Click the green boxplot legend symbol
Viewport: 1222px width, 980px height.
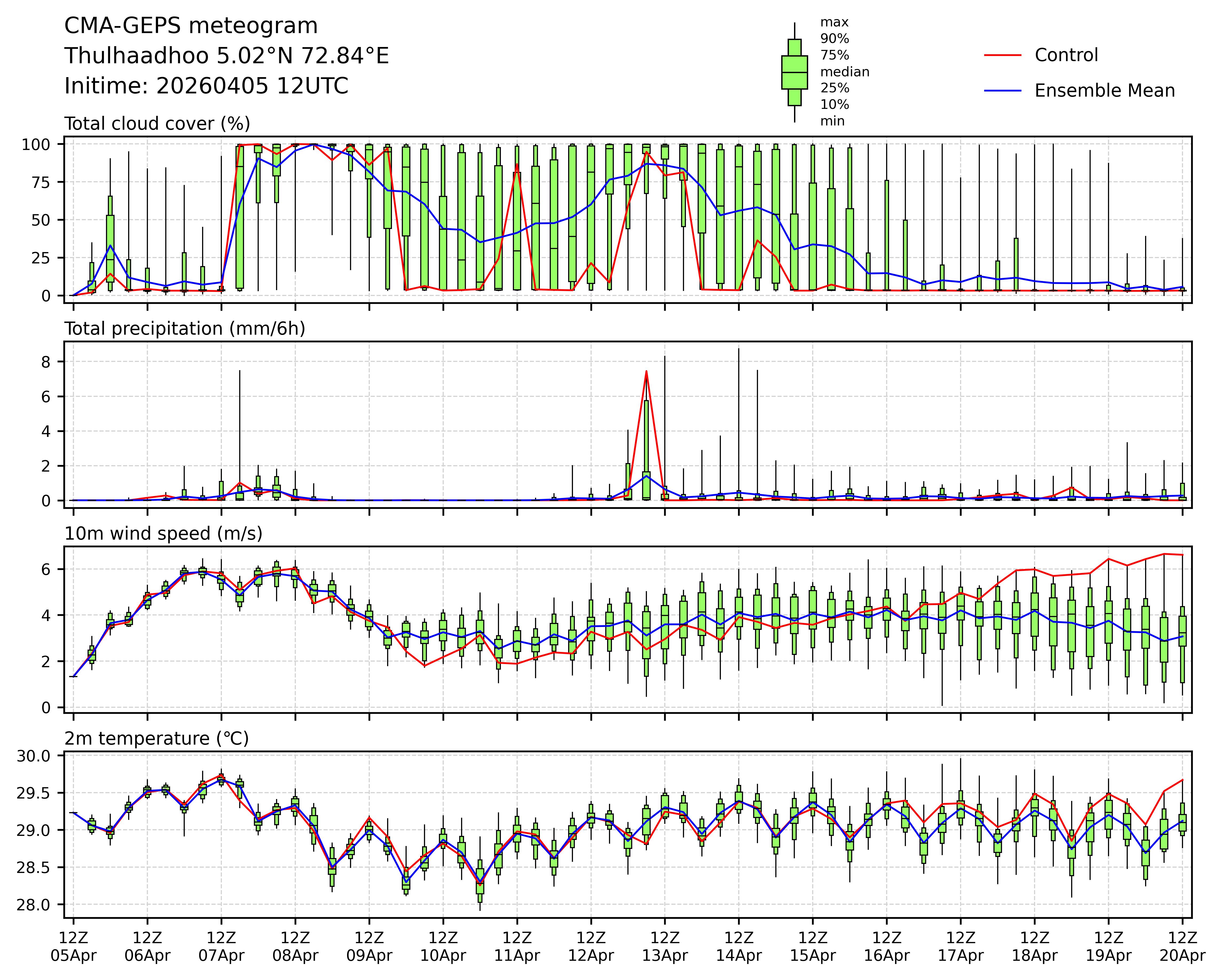tap(794, 73)
